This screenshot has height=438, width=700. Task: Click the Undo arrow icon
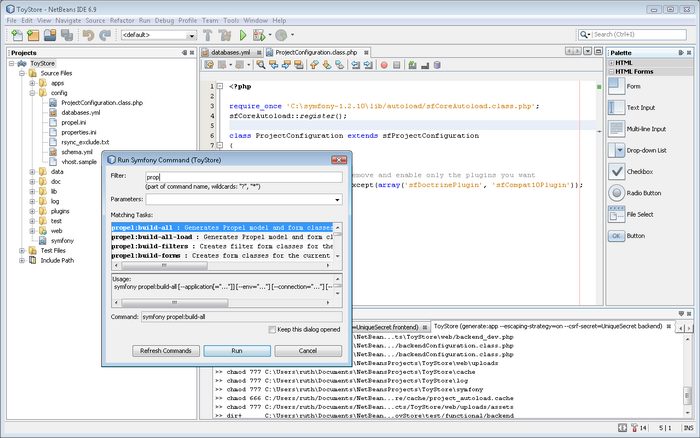[x=89, y=35]
